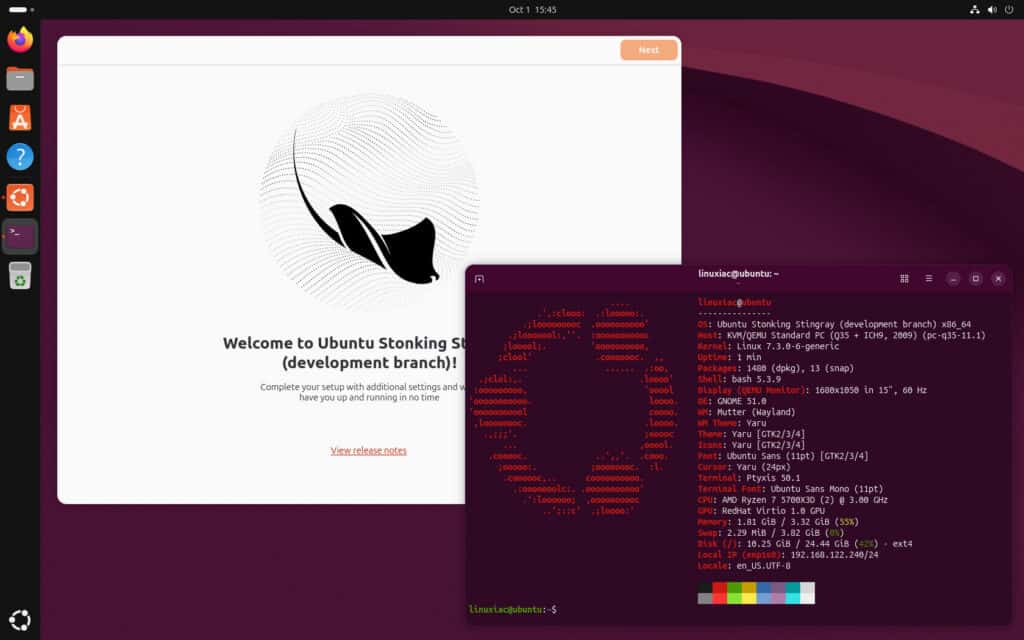Screen dimensions: 1024x640
Task: Open the clock showing Oct 1 15:45
Action: (x=532, y=9)
